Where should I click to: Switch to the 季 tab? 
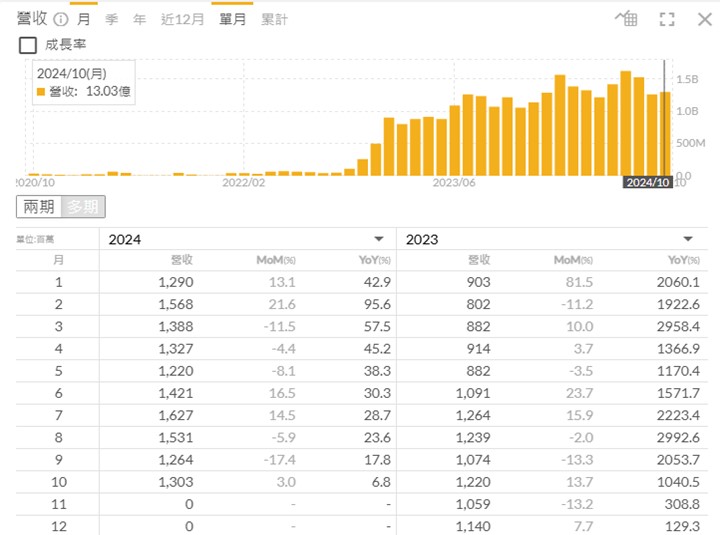tap(112, 19)
